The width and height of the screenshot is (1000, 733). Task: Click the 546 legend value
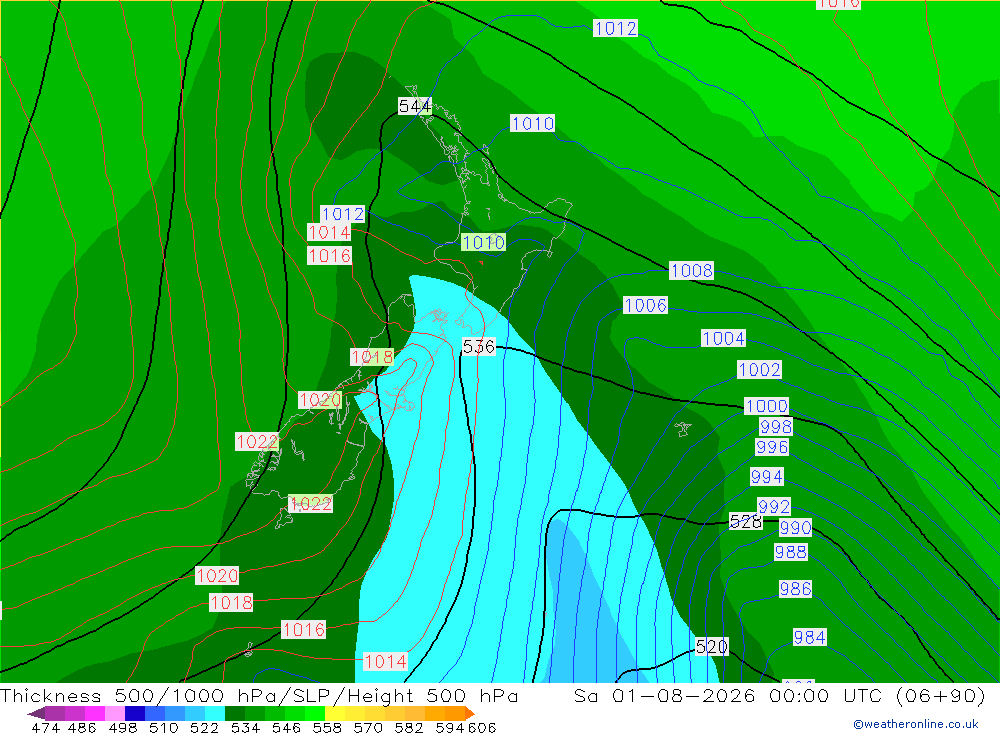tap(286, 727)
